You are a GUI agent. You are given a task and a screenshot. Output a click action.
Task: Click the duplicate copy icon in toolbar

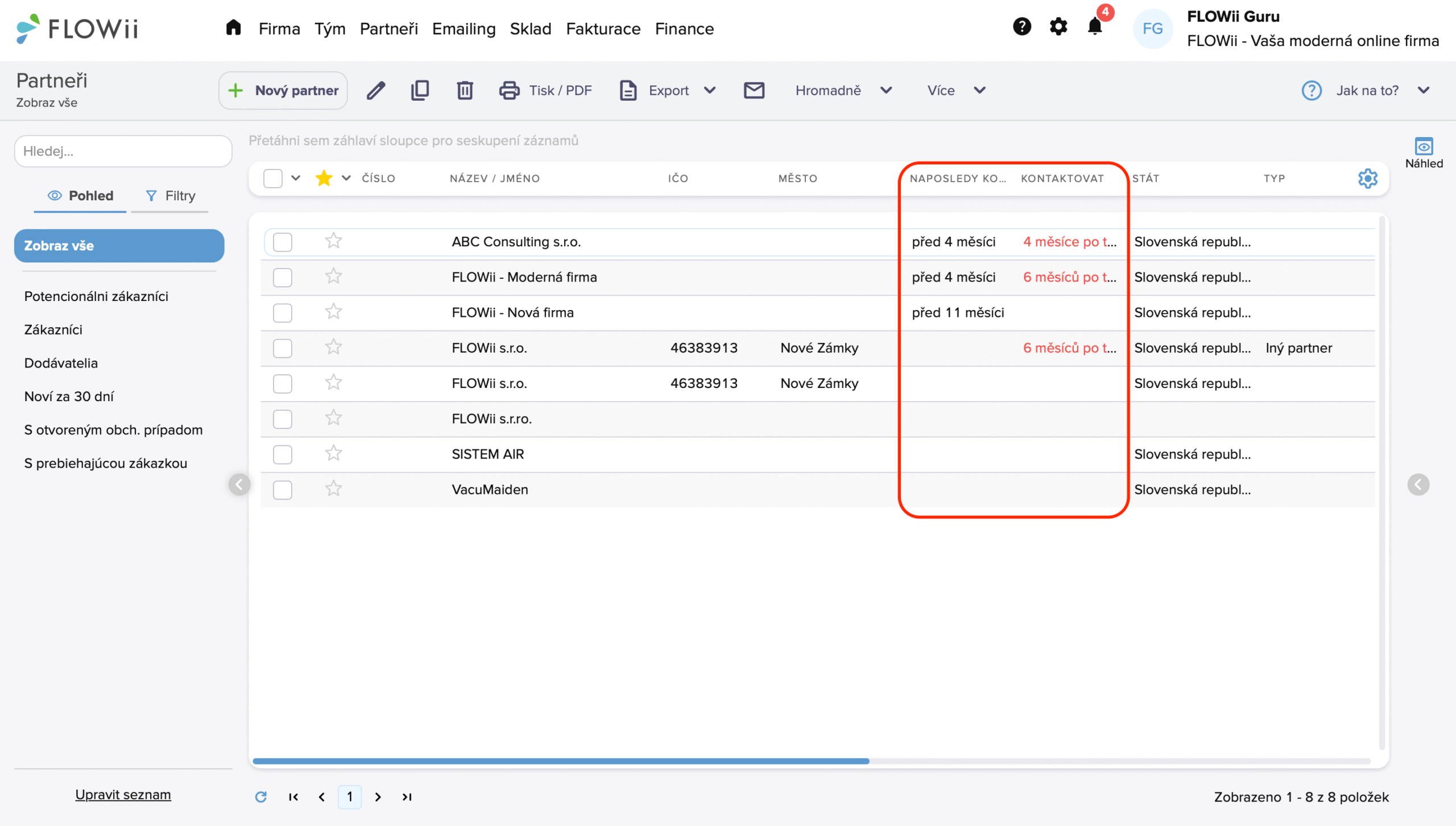(420, 90)
